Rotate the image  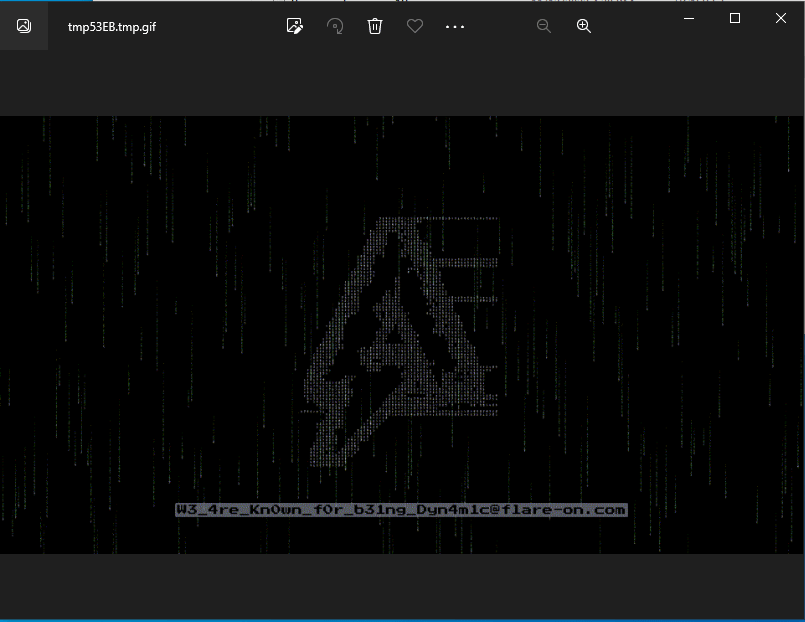335,26
